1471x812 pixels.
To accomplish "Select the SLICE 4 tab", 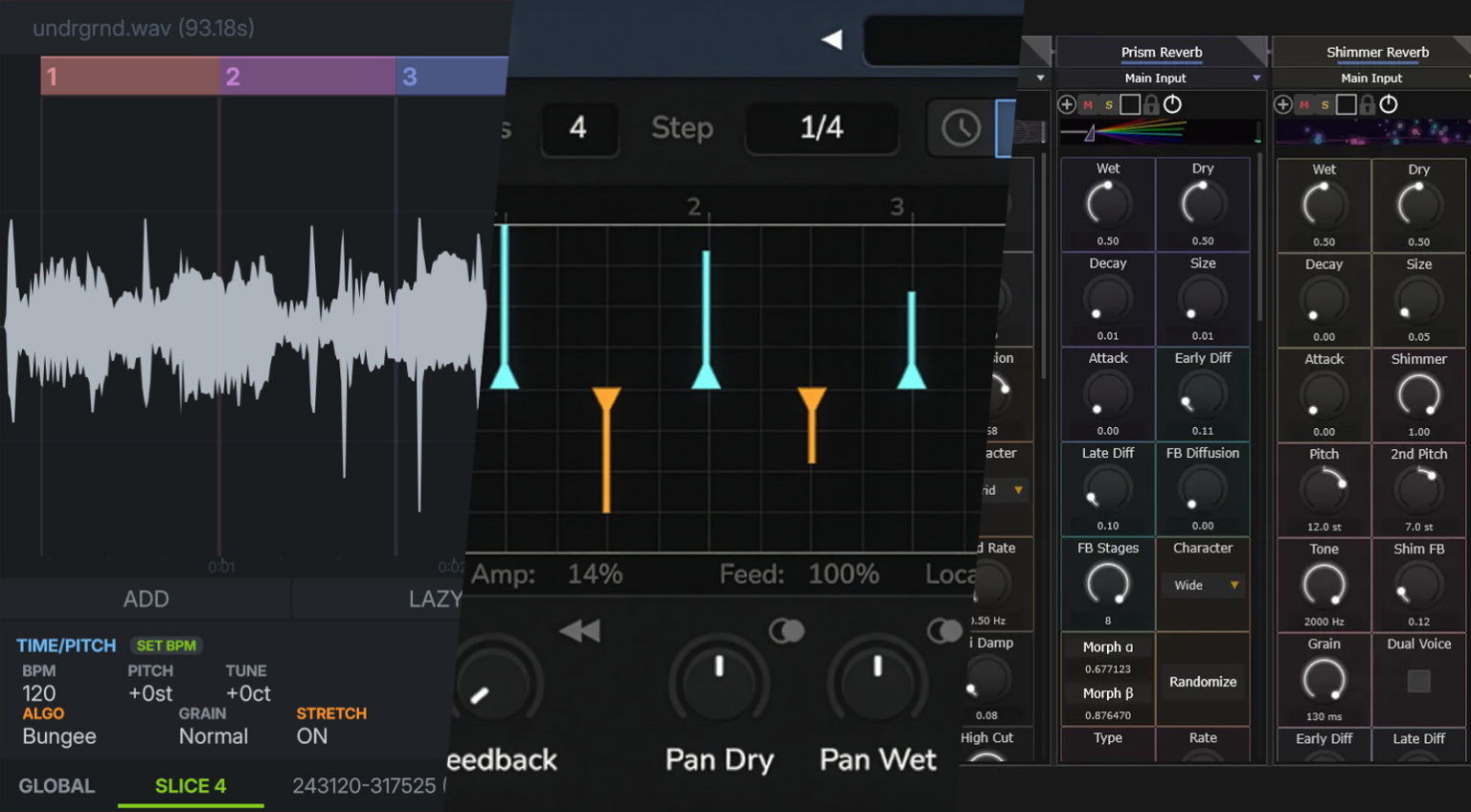I will coord(191,786).
